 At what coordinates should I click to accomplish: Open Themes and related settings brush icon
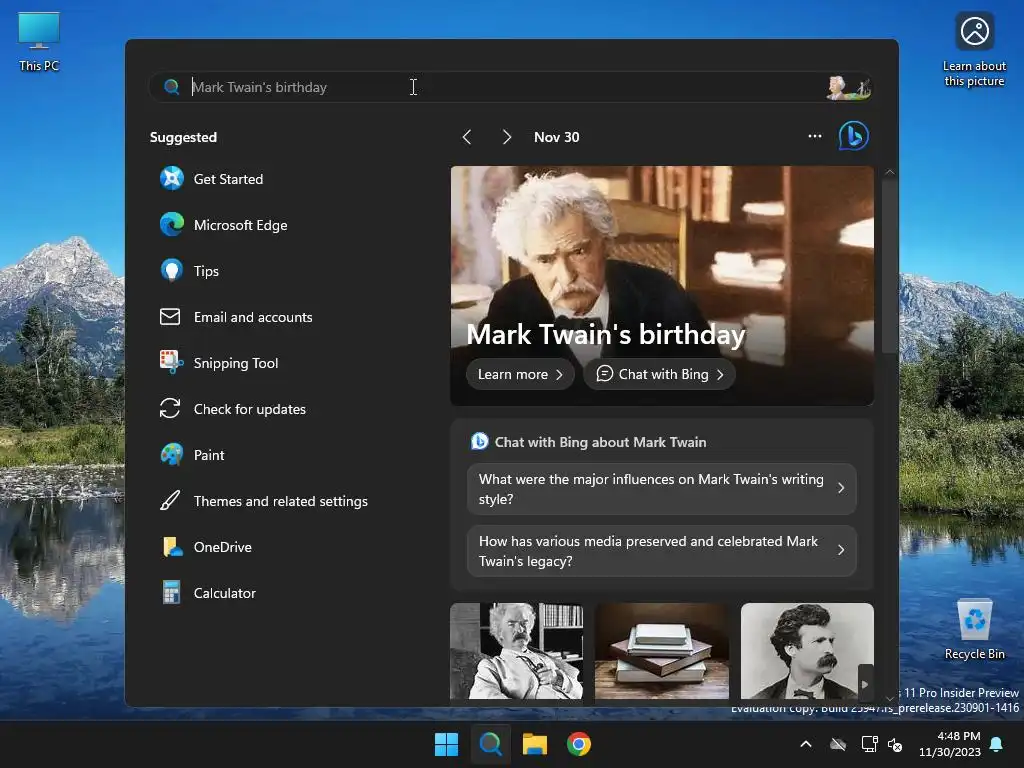(x=170, y=501)
